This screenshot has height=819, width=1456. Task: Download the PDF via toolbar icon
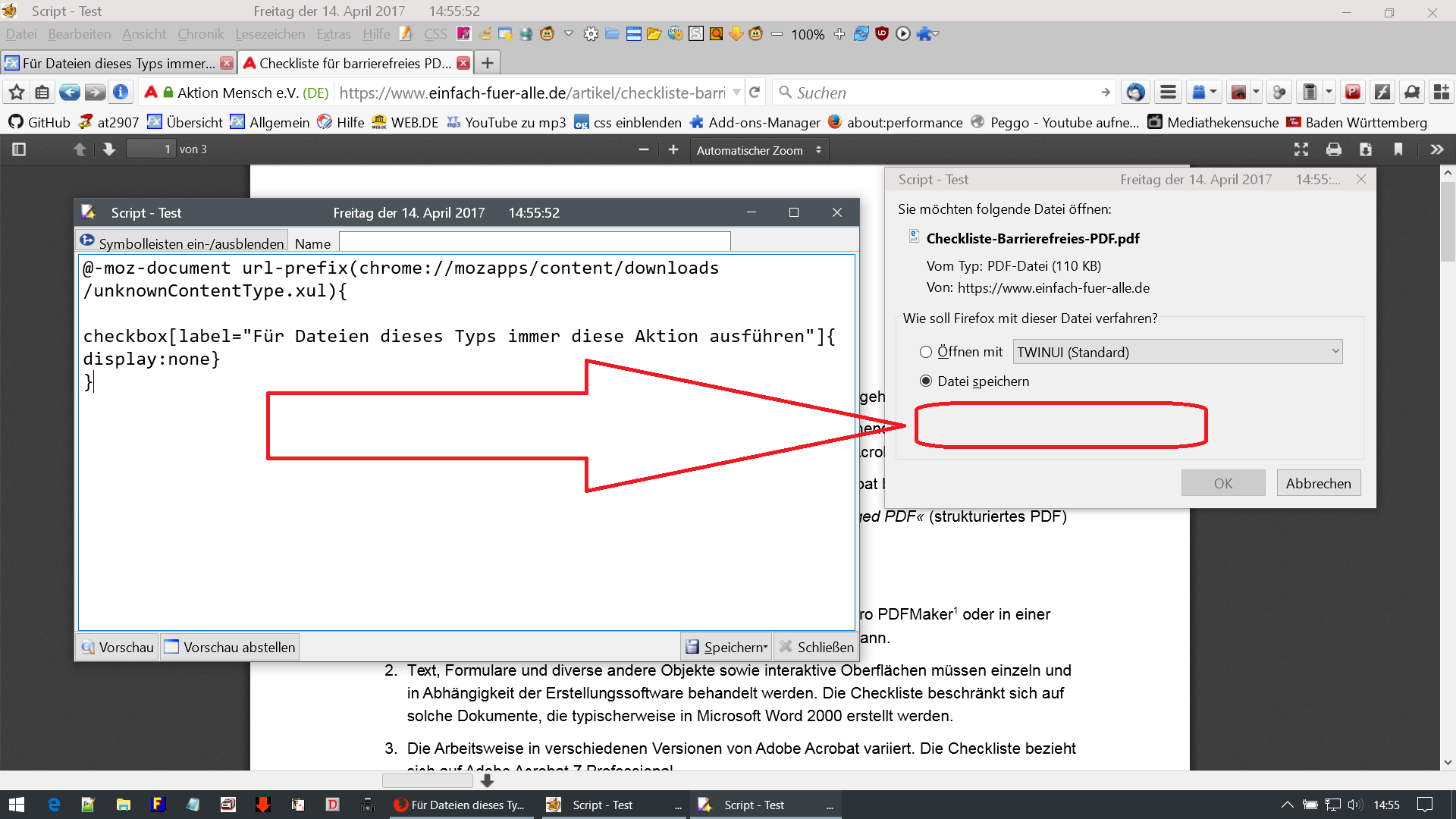1366,149
